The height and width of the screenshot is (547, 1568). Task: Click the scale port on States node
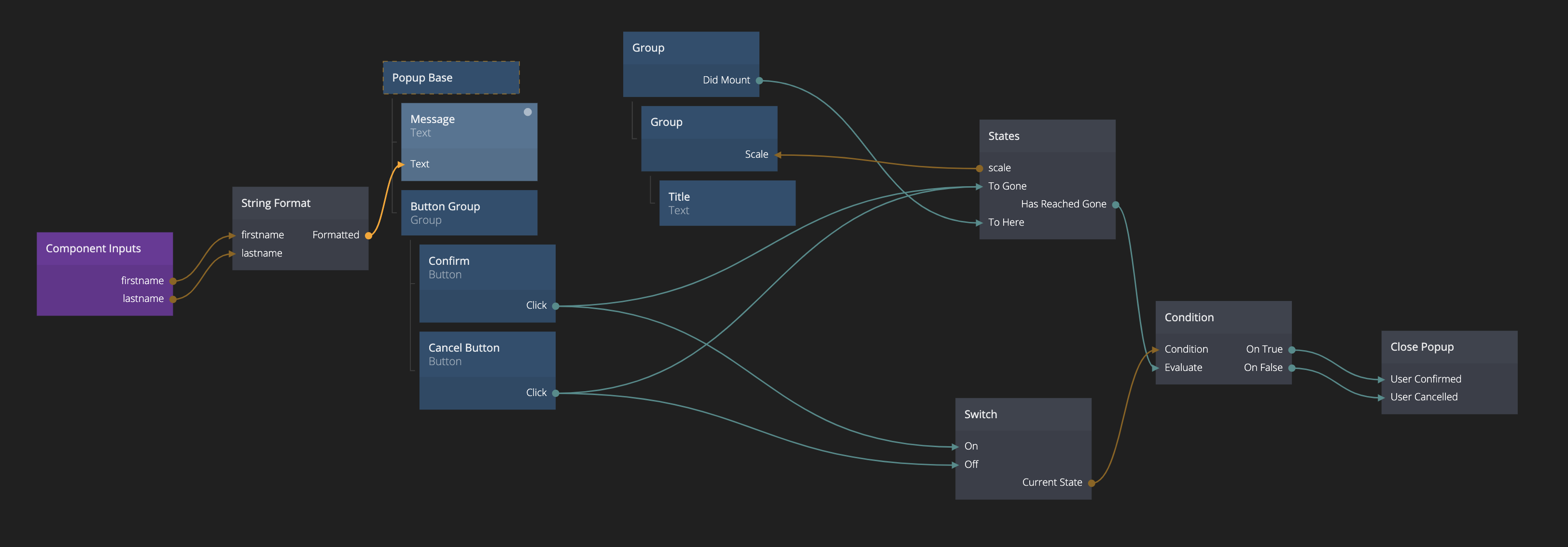(x=980, y=168)
